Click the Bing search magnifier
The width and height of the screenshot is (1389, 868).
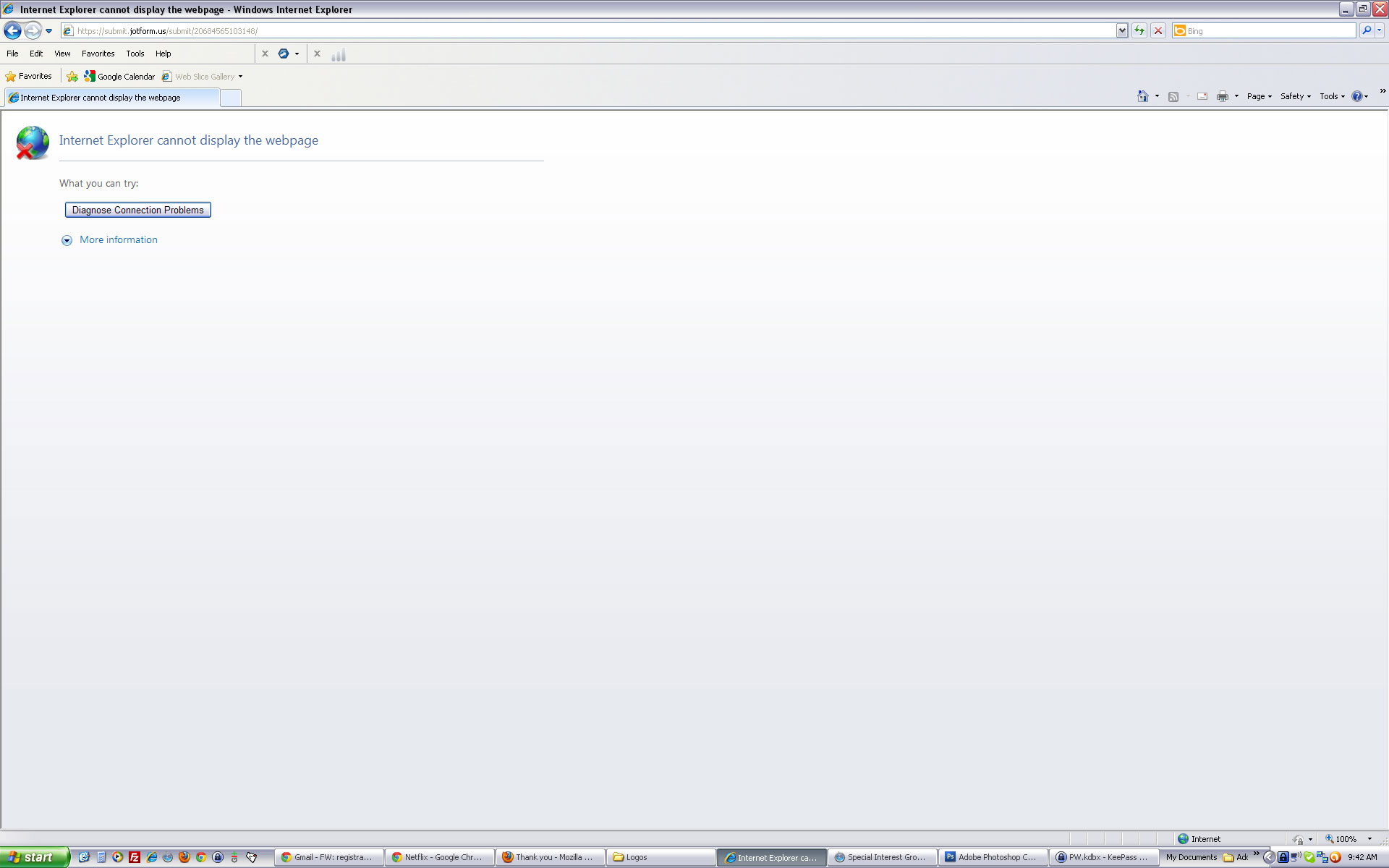pos(1366,30)
